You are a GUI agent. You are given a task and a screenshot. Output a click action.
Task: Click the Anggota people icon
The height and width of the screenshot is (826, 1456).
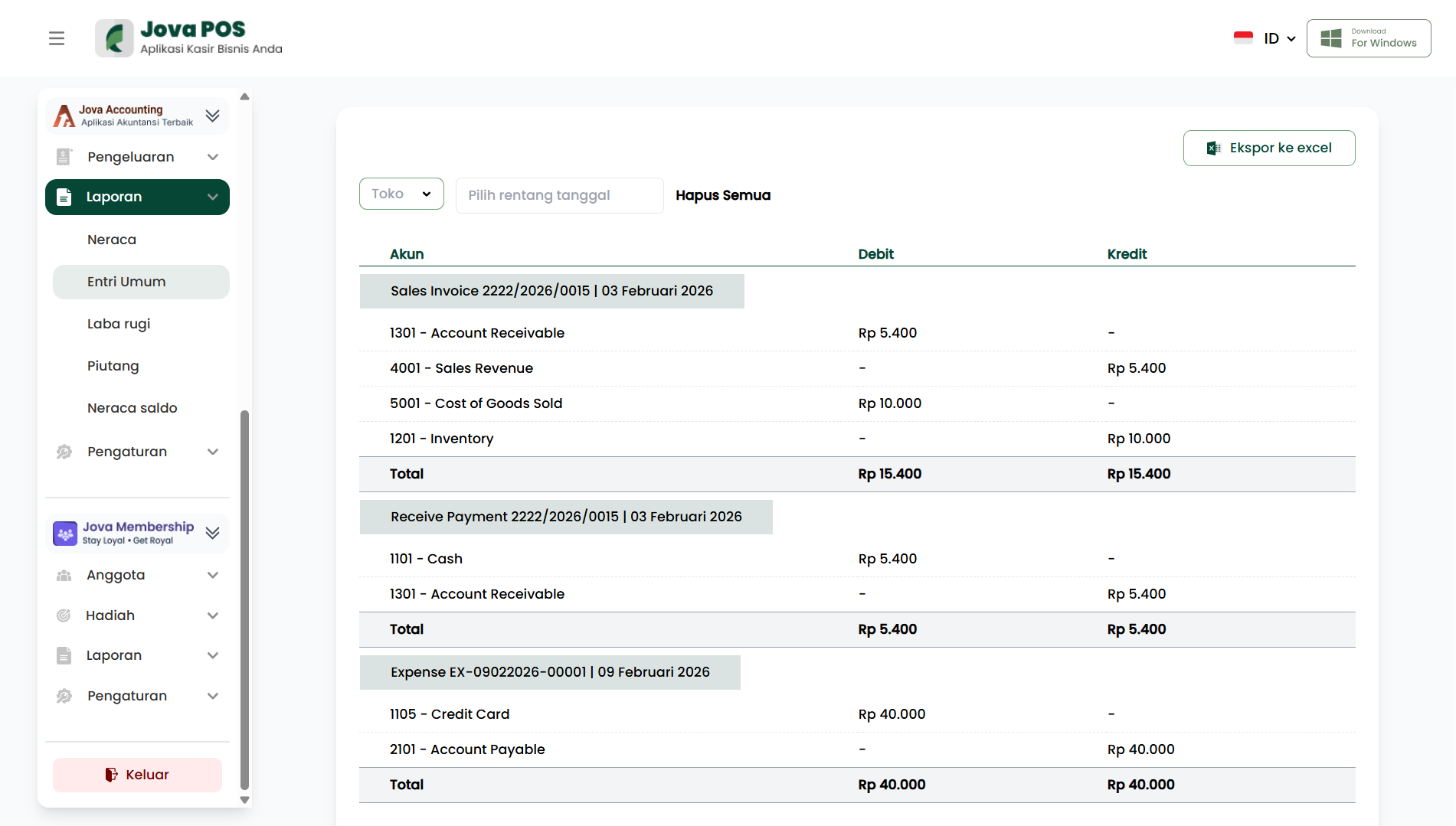(x=64, y=575)
